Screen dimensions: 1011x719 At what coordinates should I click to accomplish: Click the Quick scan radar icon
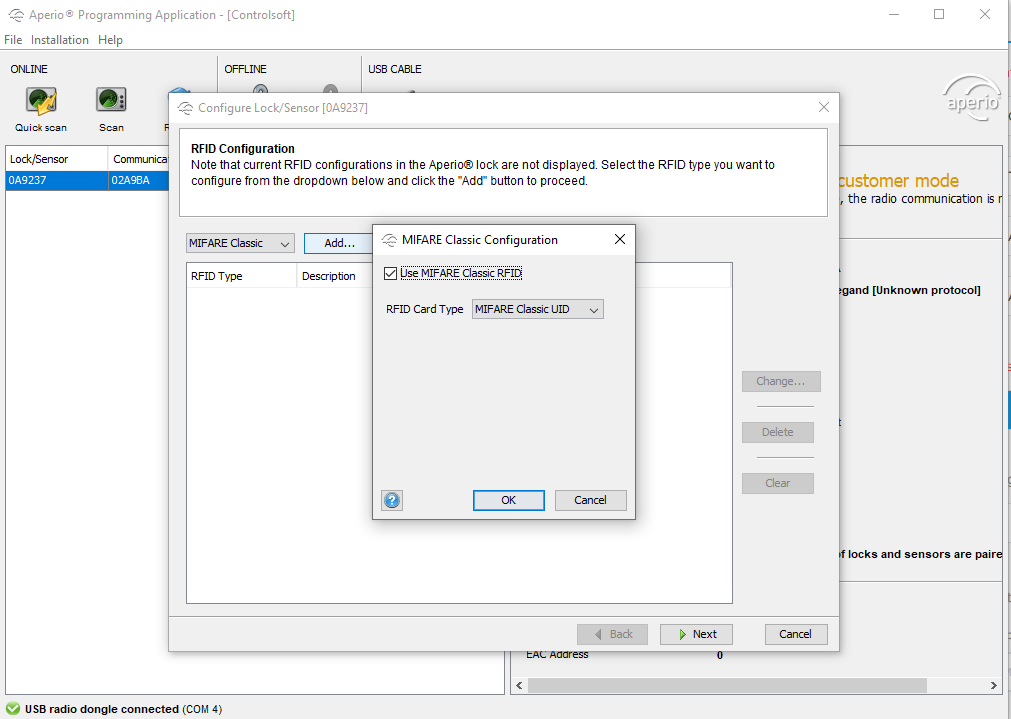click(x=41, y=100)
